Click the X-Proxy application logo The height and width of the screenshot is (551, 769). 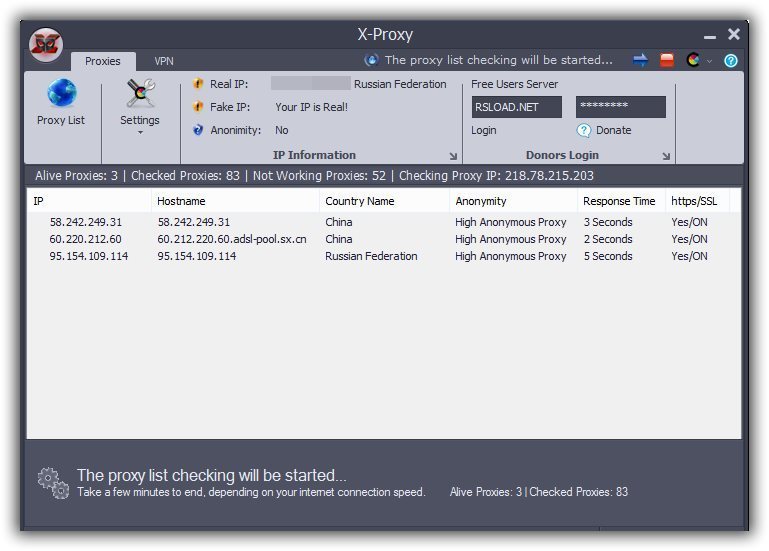(x=46, y=44)
